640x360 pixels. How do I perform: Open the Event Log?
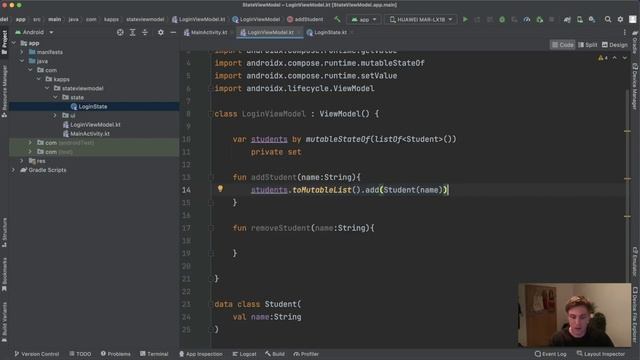[550, 354]
